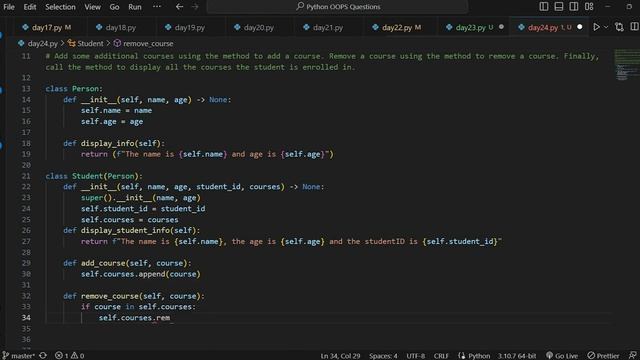Open the errors and warnings count

pyautogui.click(x=69, y=356)
